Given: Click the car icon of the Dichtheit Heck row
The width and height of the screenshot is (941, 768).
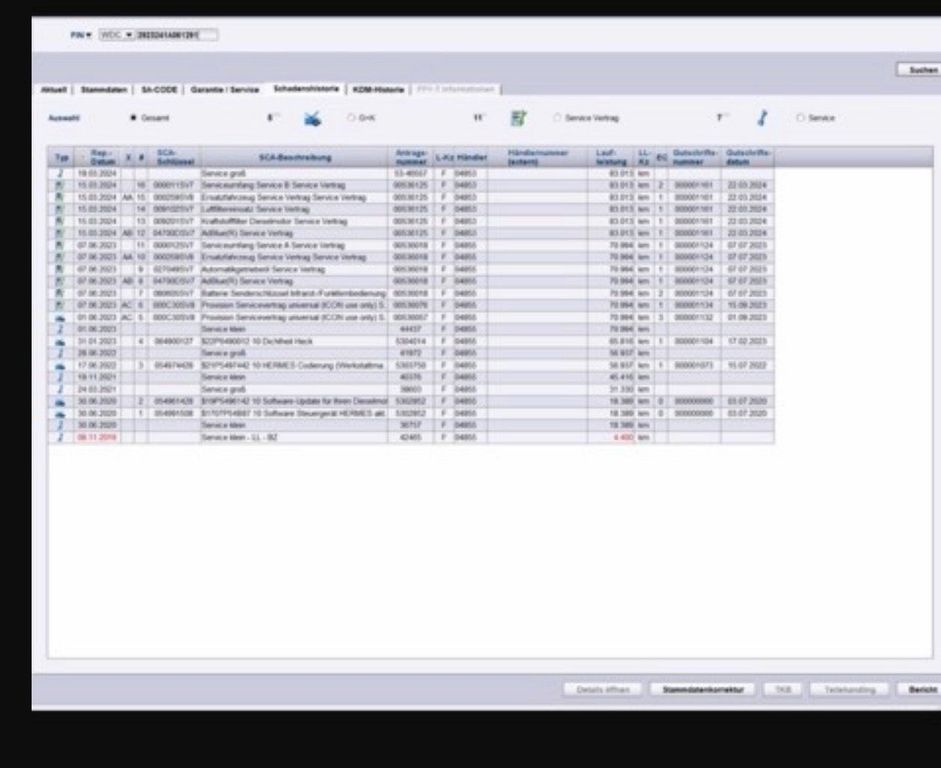Looking at the screenshot, I should click(61, 341).
